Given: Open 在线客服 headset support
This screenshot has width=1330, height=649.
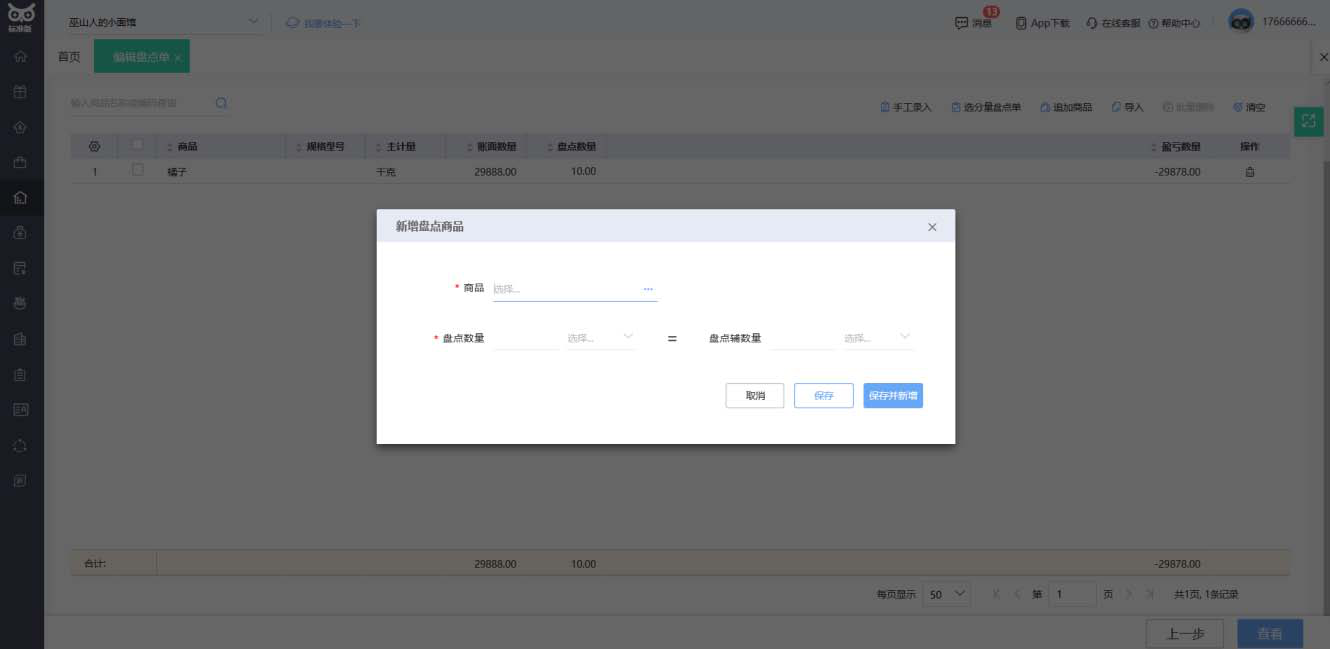Looking at the screenshot, I should [x=1092, y=23].
